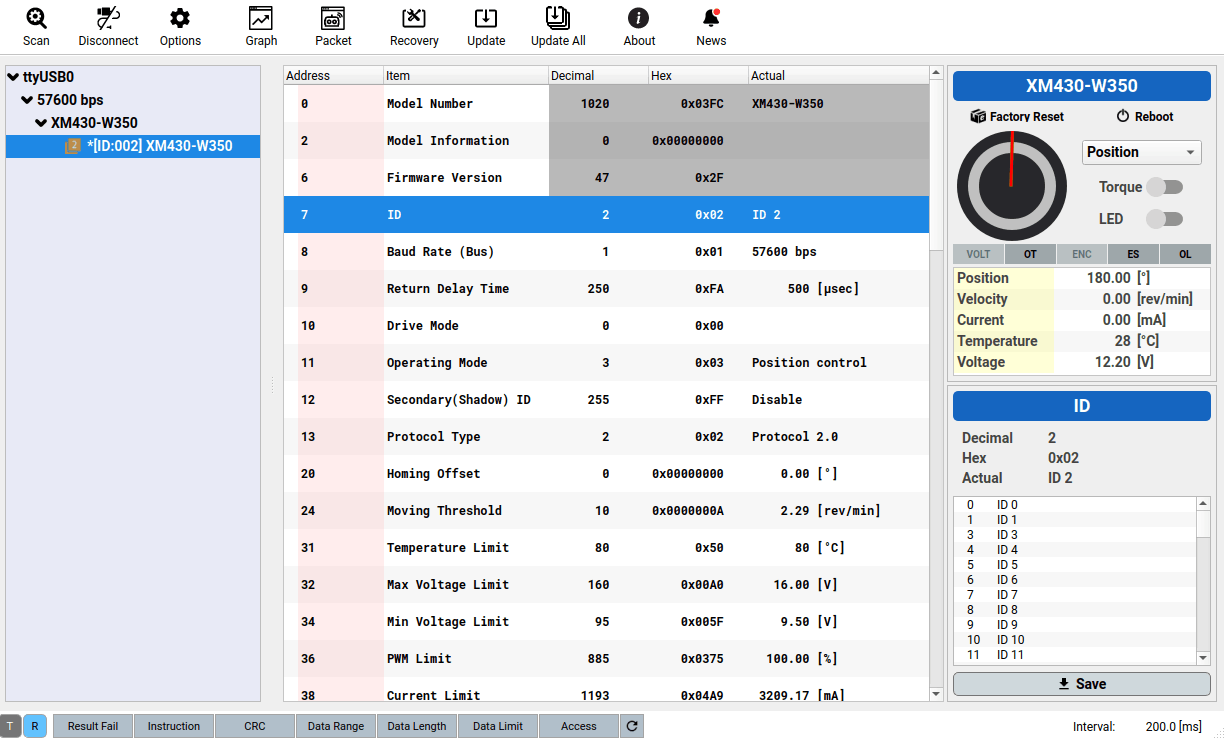Image resolution: width=1224 pixels, height=740 pixels.
Task: Start a device Scan
Action: (36, 27)
